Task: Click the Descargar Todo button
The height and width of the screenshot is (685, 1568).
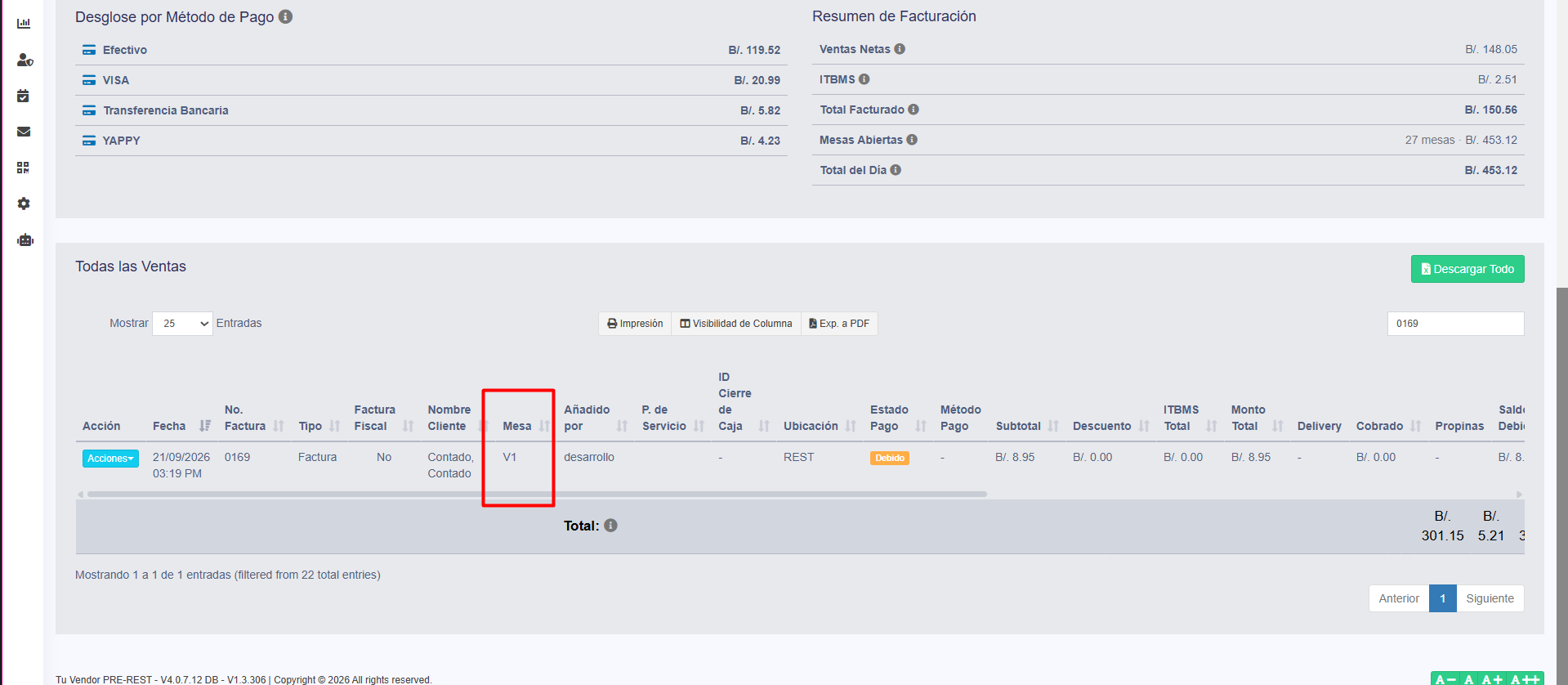Action: pos(1467,269)
